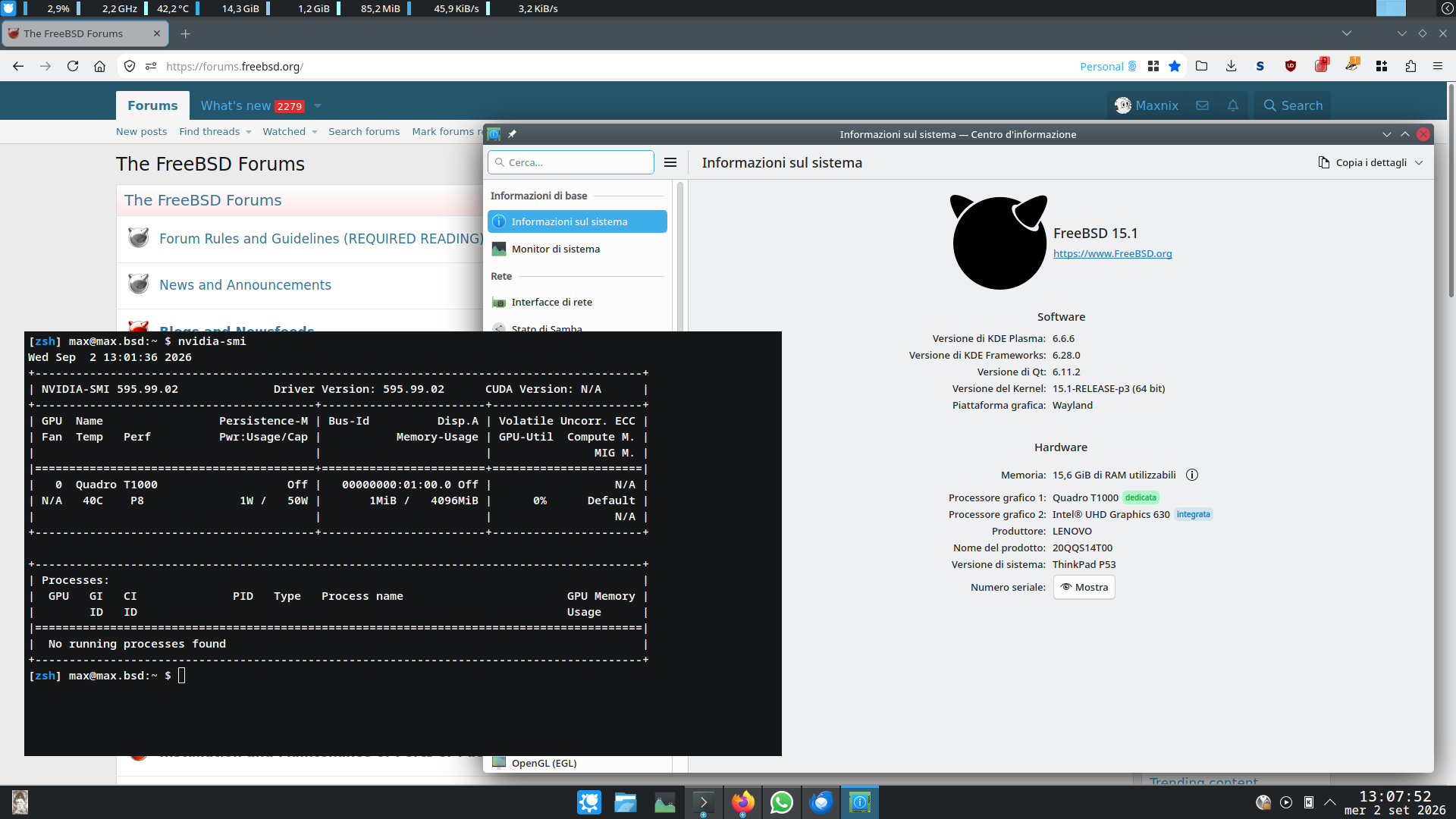Open the uBlock Origin extension
Screen dimensions: 1456x819
(x=1291, y=67)
